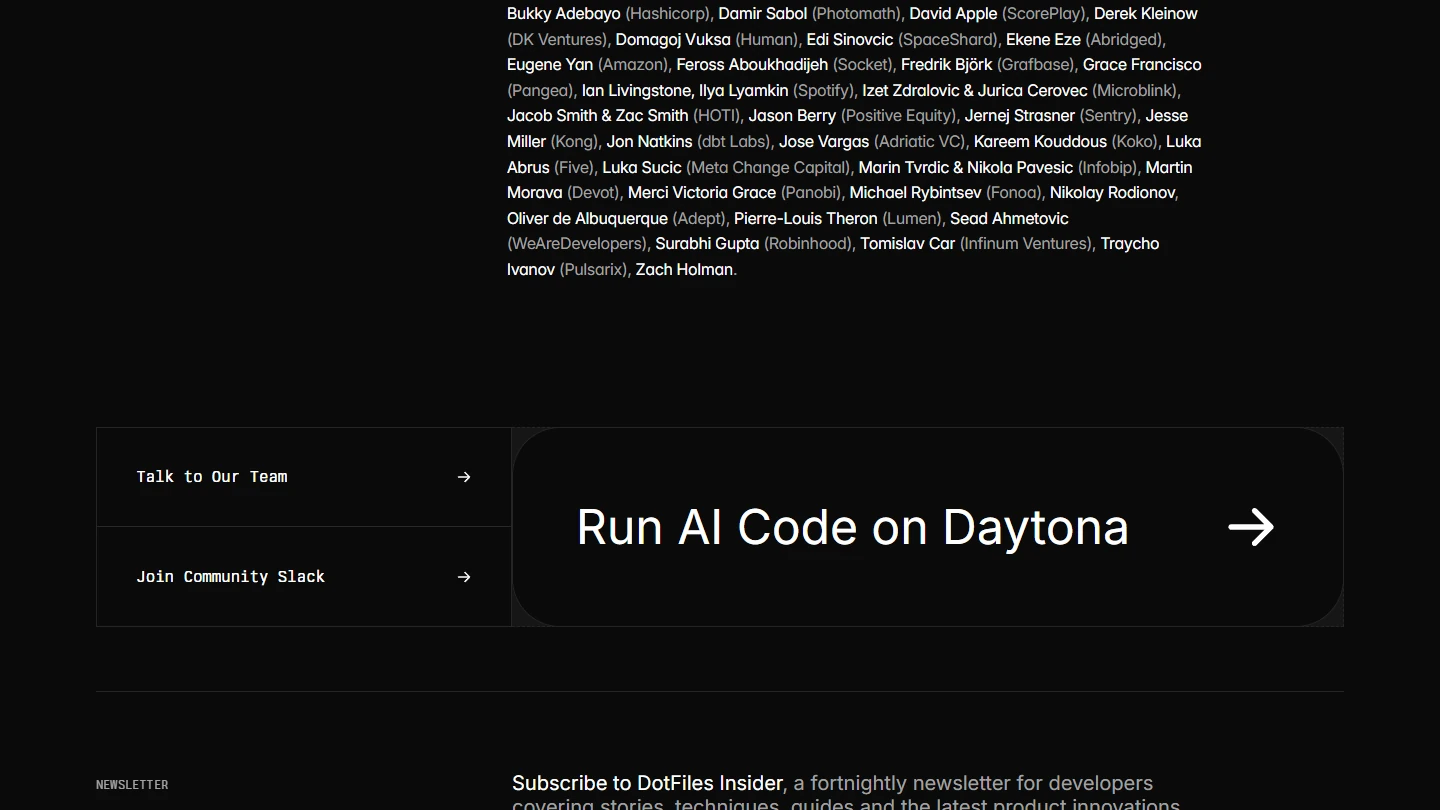Open the Join Community Slack link
This screenshot has height=810, width=1440.
click(x=231, y=577)
